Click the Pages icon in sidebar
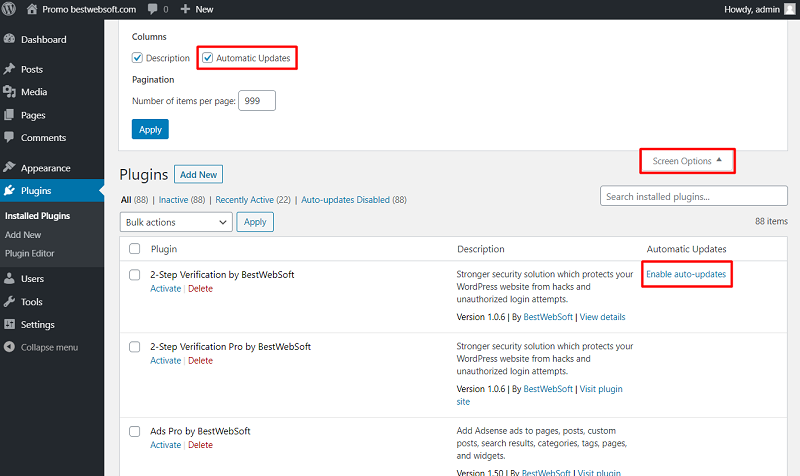This screenshot has height=476, width=800. click(9, 115)
